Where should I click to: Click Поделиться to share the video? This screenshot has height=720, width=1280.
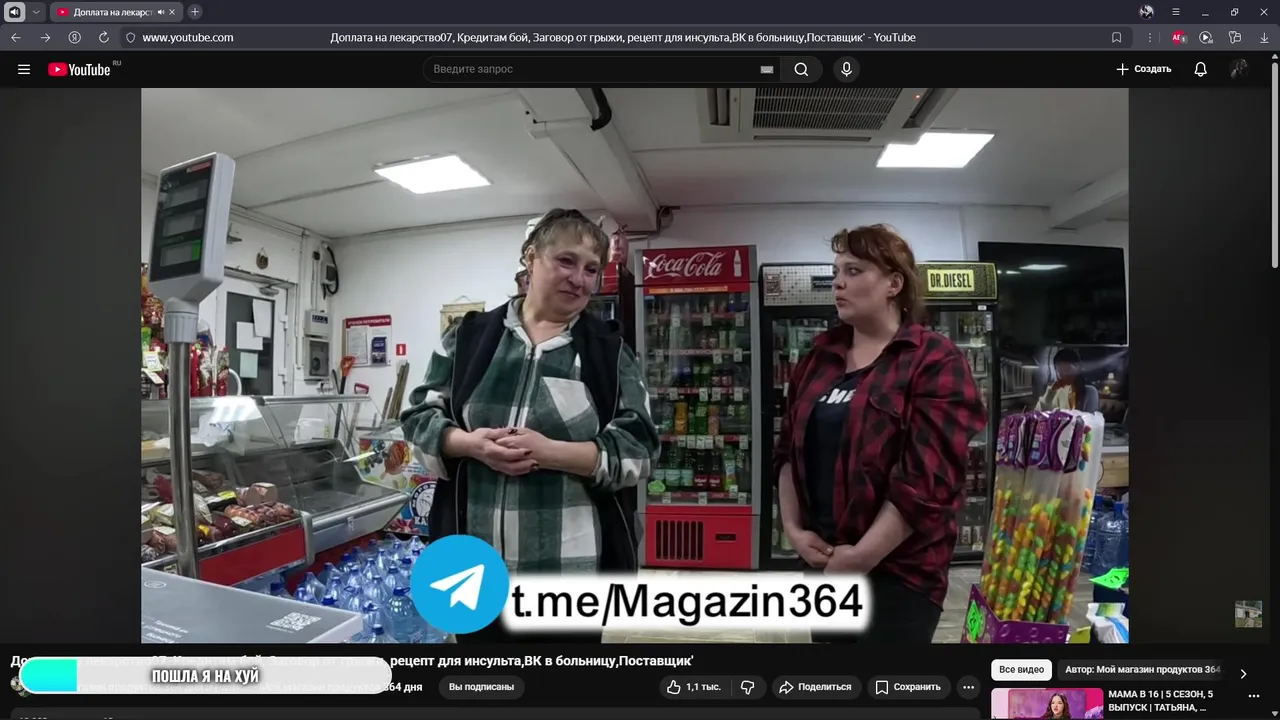[x=815, y=687]
